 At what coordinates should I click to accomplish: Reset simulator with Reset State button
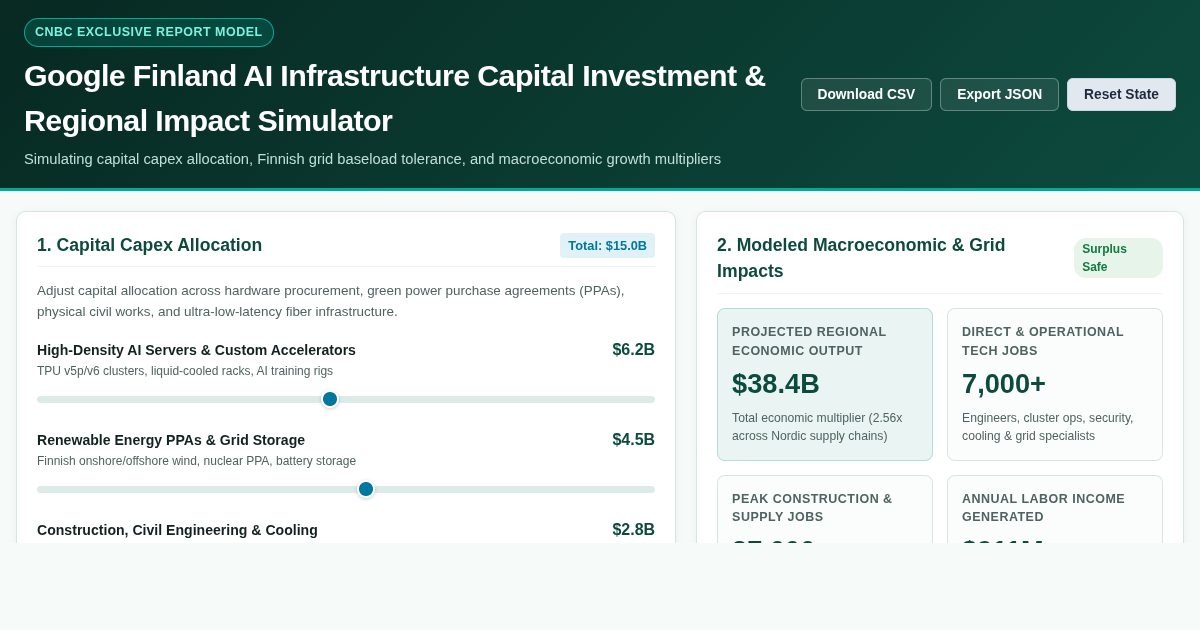[x=1121, y=94]
